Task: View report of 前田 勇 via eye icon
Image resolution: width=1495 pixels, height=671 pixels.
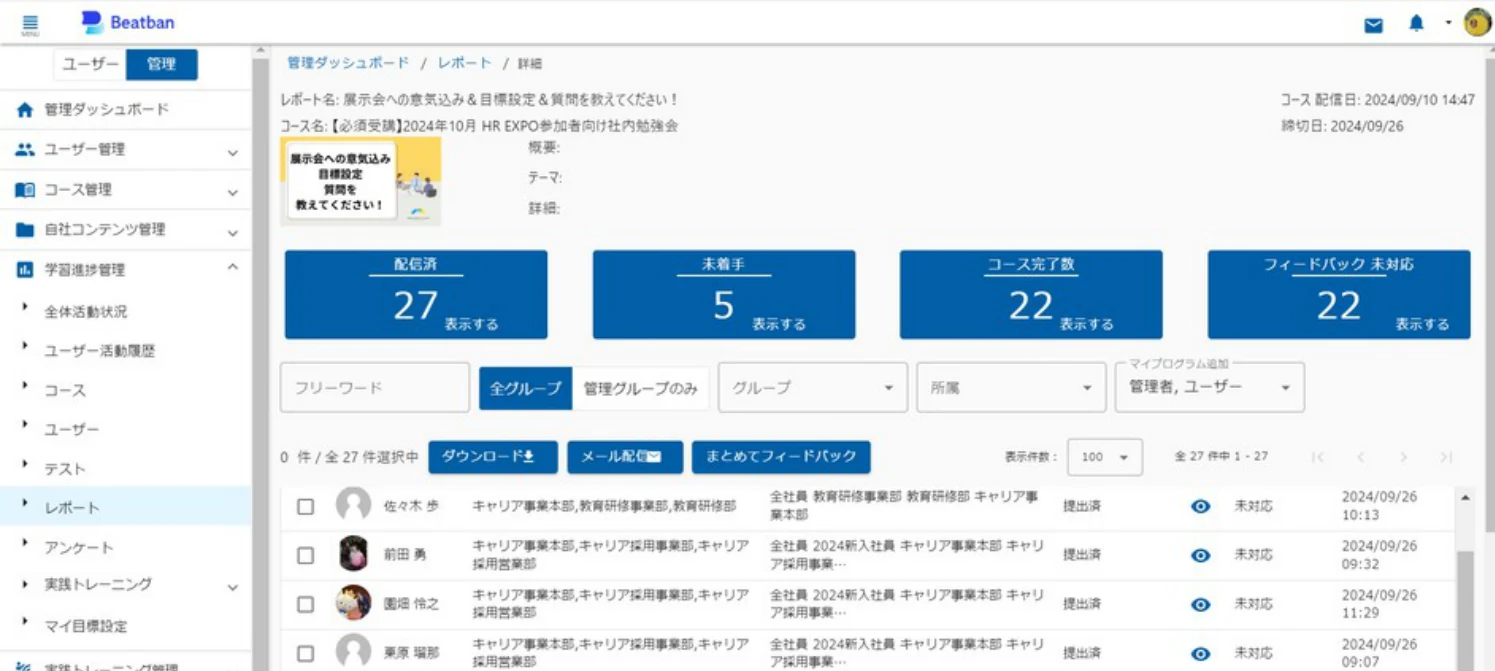Action: pyautogui.click(x=1201, y=555)
